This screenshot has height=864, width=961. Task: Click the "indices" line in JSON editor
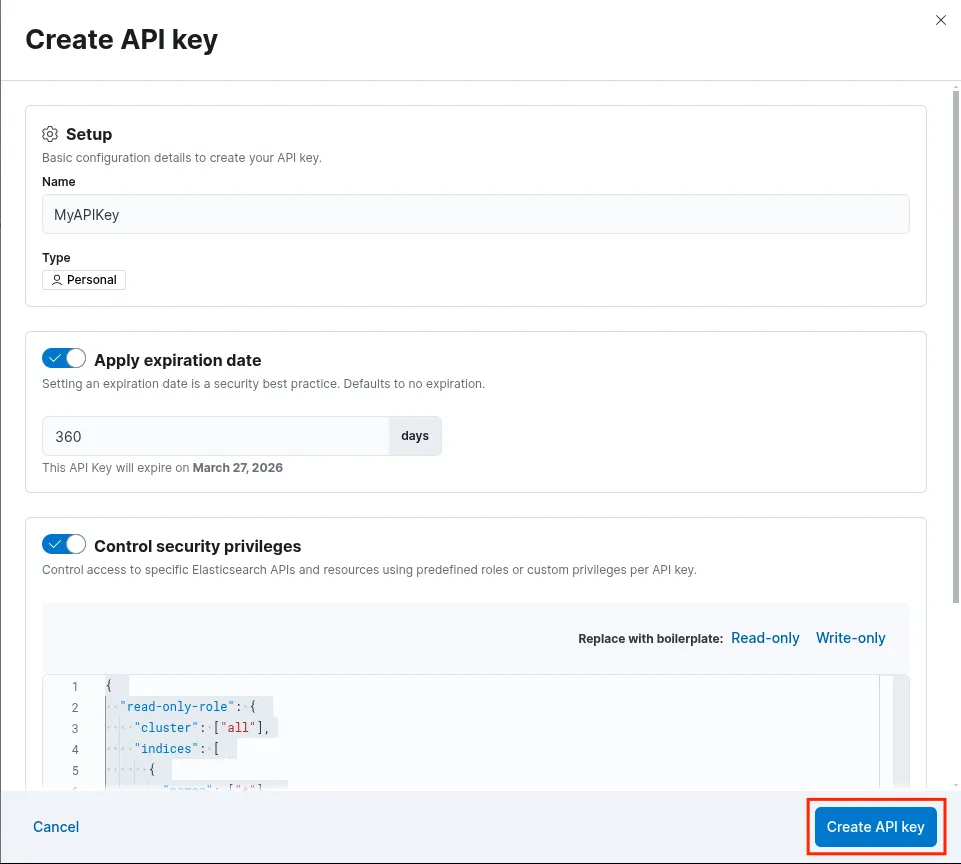click(x=169, y=749)
